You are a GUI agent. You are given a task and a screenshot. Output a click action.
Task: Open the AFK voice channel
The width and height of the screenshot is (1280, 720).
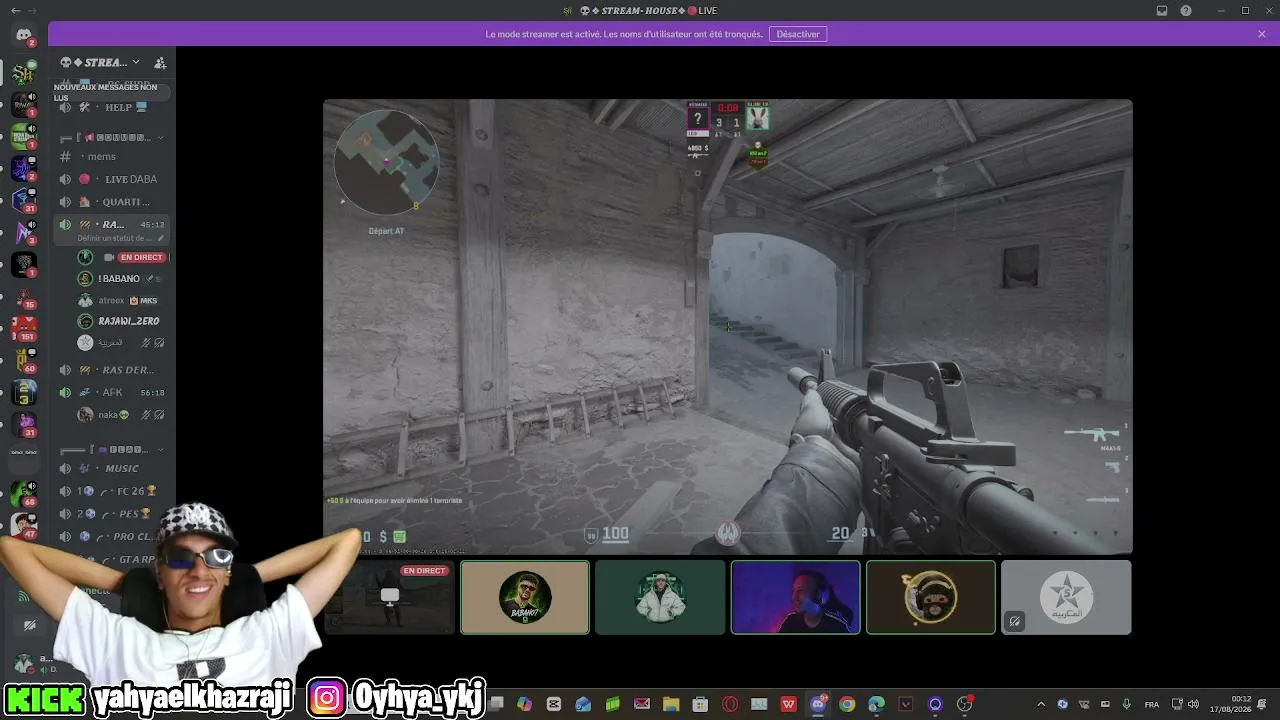(112, 392)
